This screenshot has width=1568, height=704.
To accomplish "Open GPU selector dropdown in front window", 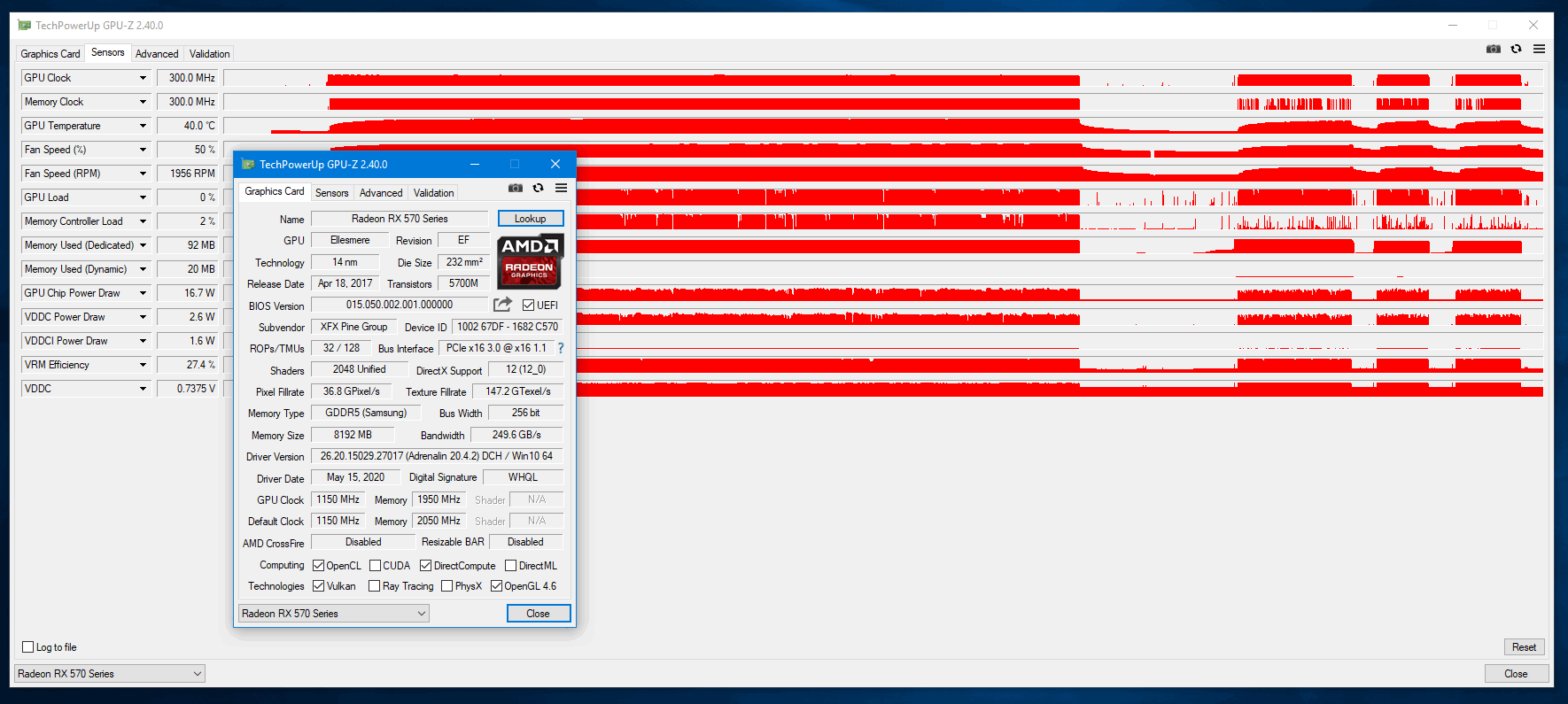I will coord(334,613).
